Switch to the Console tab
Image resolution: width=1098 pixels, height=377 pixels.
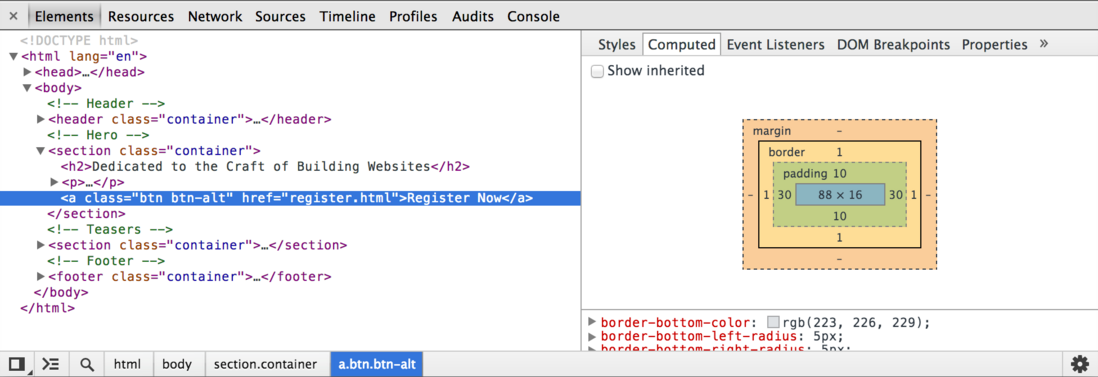534,16
